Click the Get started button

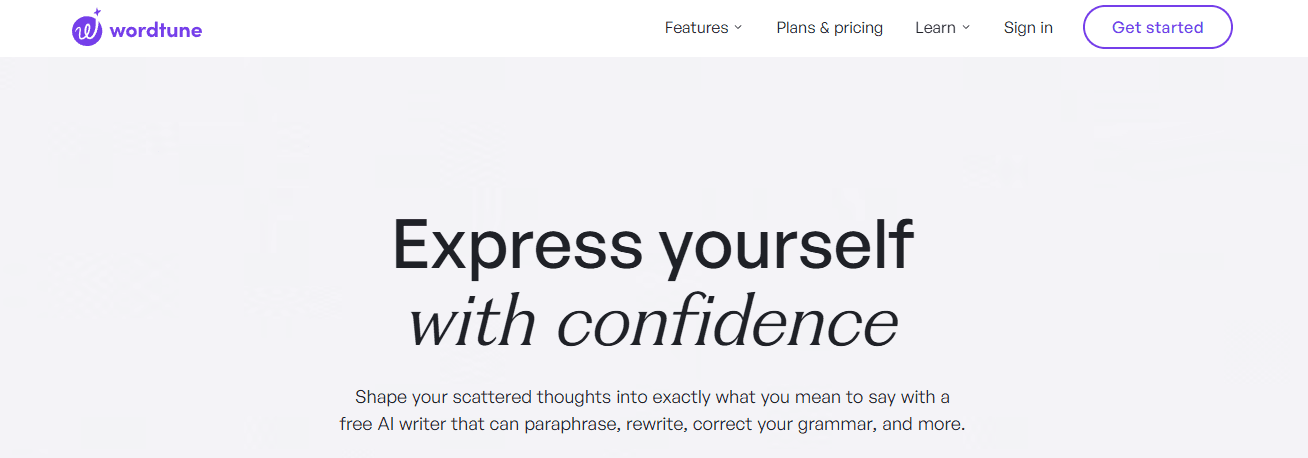coord(1157,27)
